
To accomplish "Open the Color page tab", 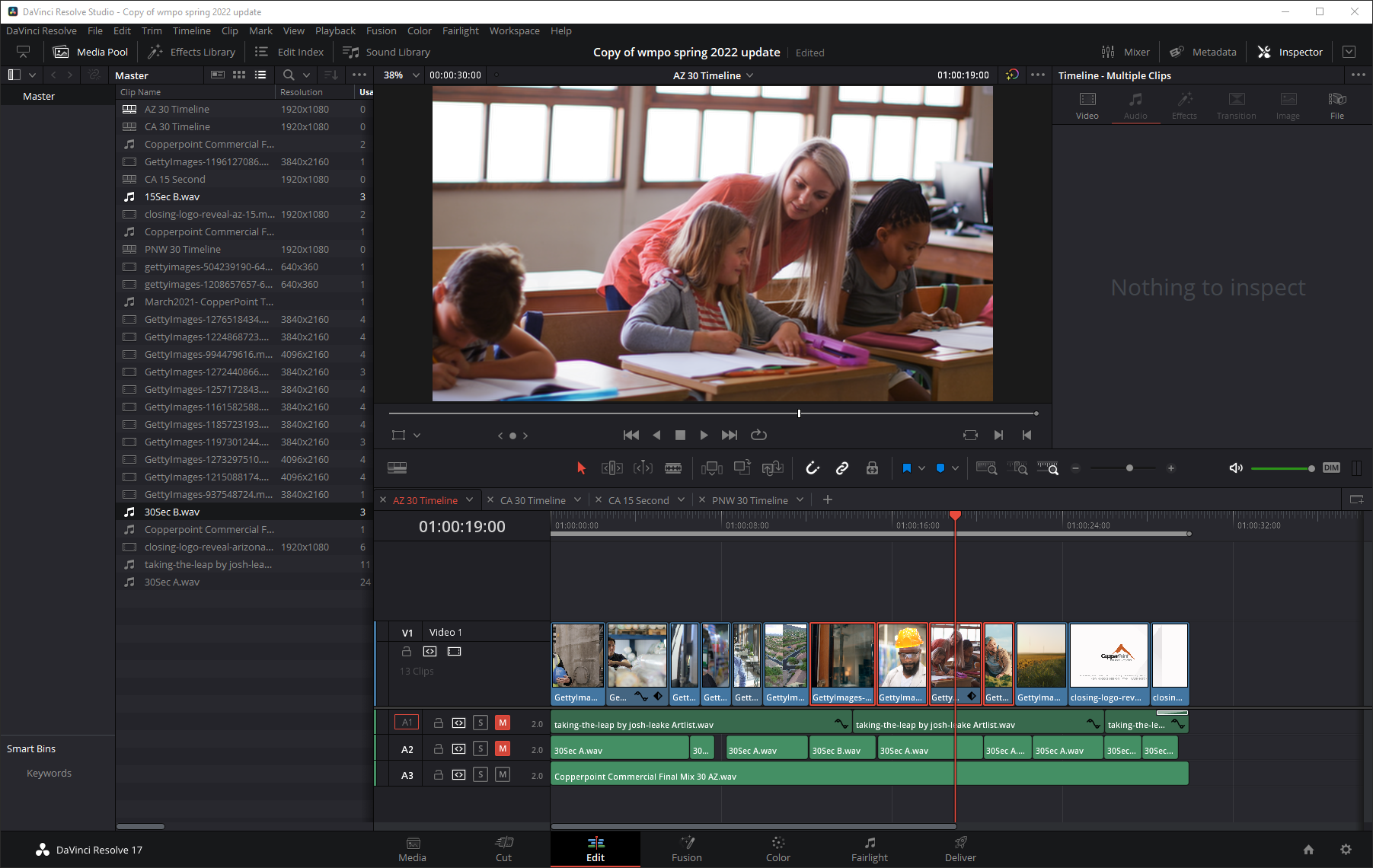I will (778, 849).
